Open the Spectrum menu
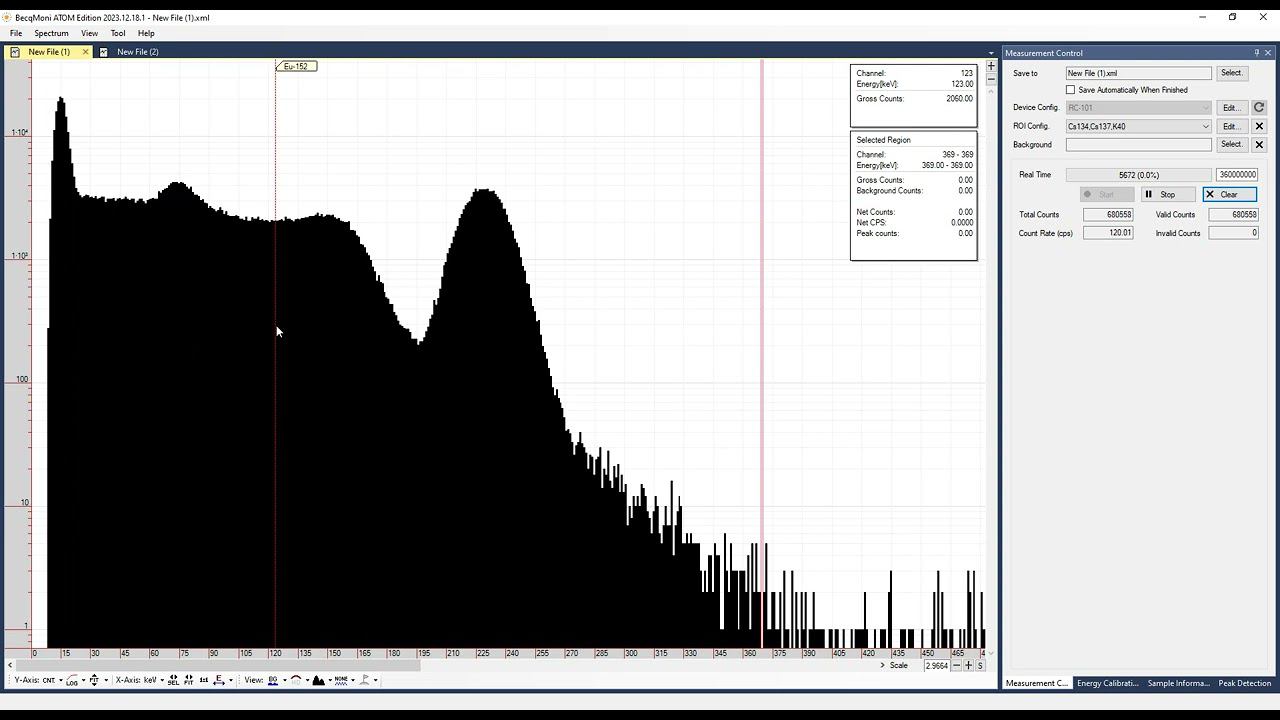Image resolution: width=1280 pixels, height=720 pixels. 51,33
